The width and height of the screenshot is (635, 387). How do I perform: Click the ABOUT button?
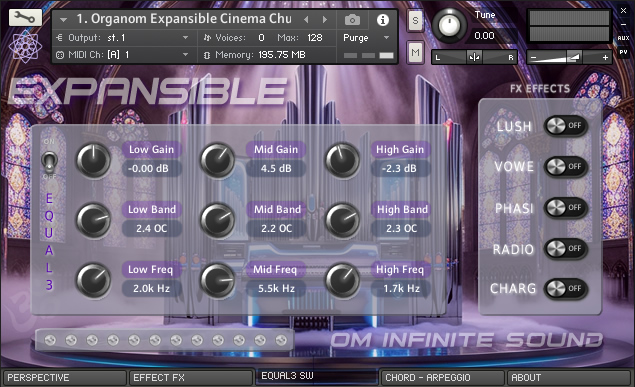coord(569,378)
